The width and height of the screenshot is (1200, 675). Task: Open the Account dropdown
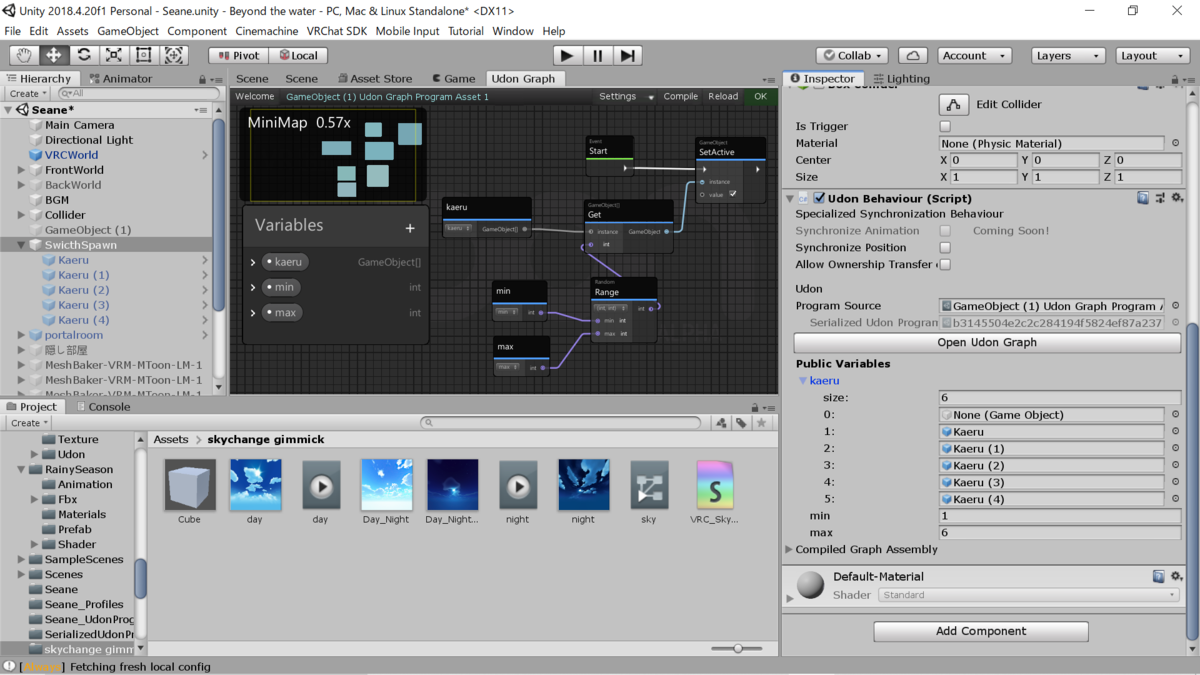973,55
